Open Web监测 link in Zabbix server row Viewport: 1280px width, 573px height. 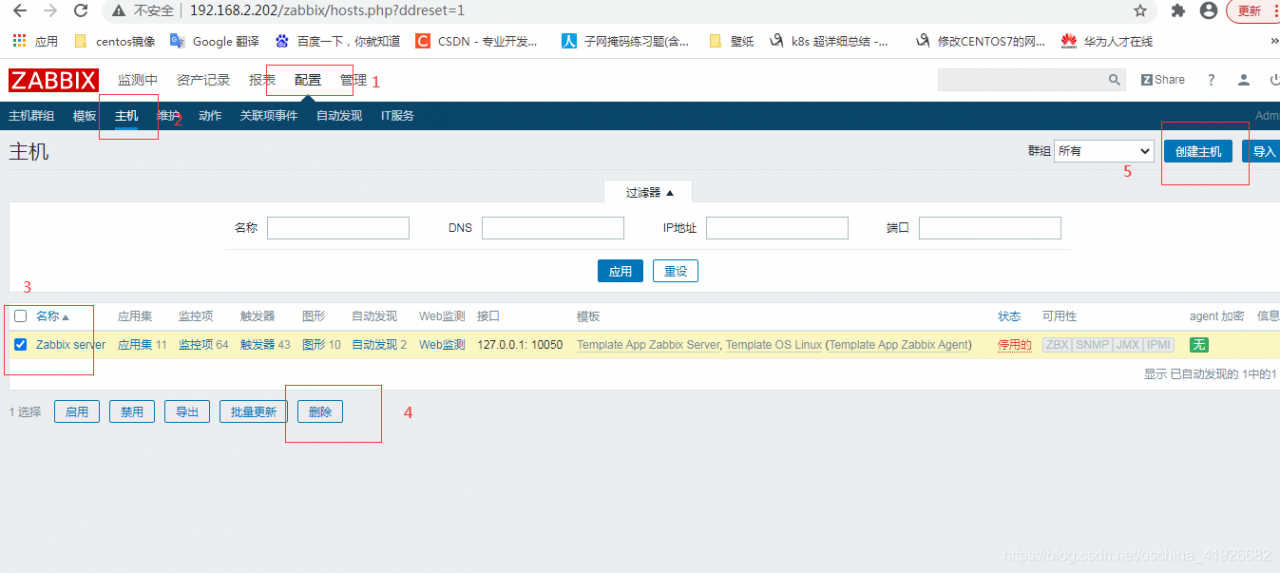point(442,345)
